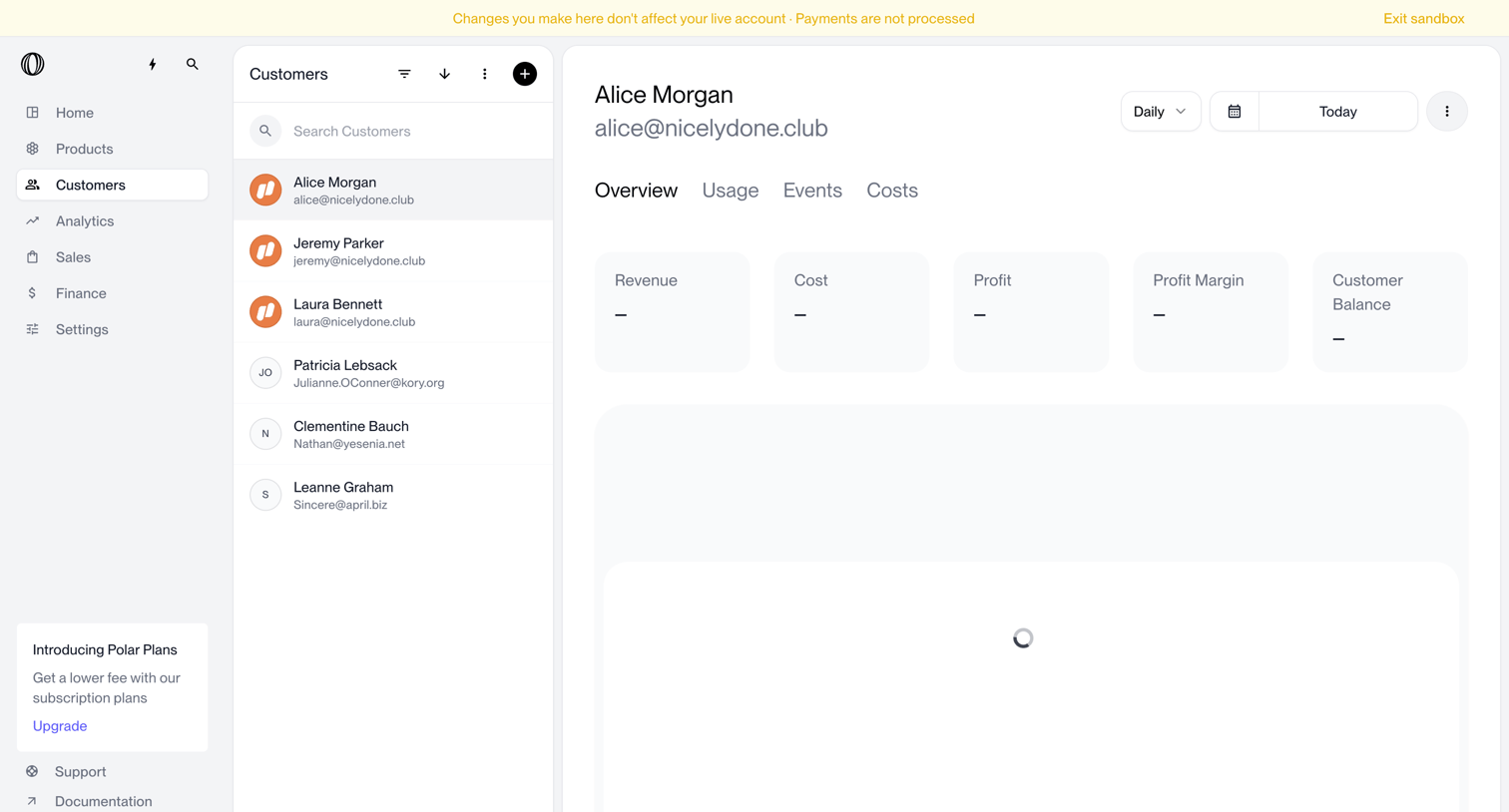Click Alice Morgan's orange avatar
Image resolution: width=1509 pixels, height=812 pixels.
point(265,190)
